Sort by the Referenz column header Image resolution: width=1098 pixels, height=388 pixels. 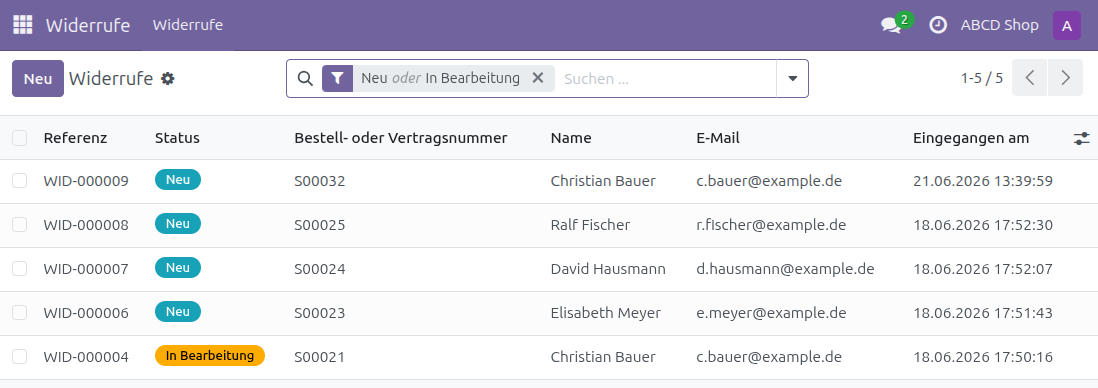(x=75, y=138)
